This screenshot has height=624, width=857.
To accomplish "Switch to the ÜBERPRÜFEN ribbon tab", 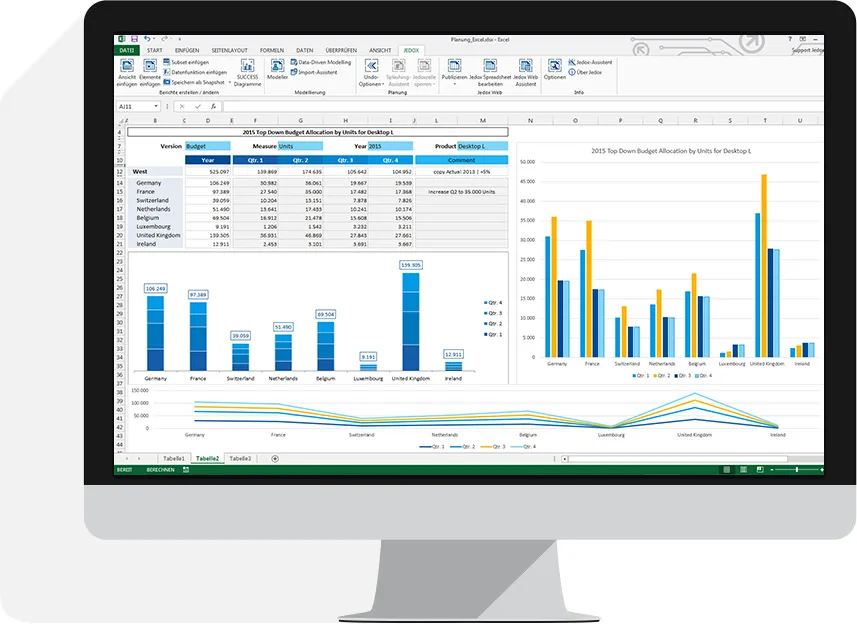I will [x=341, y=50].
